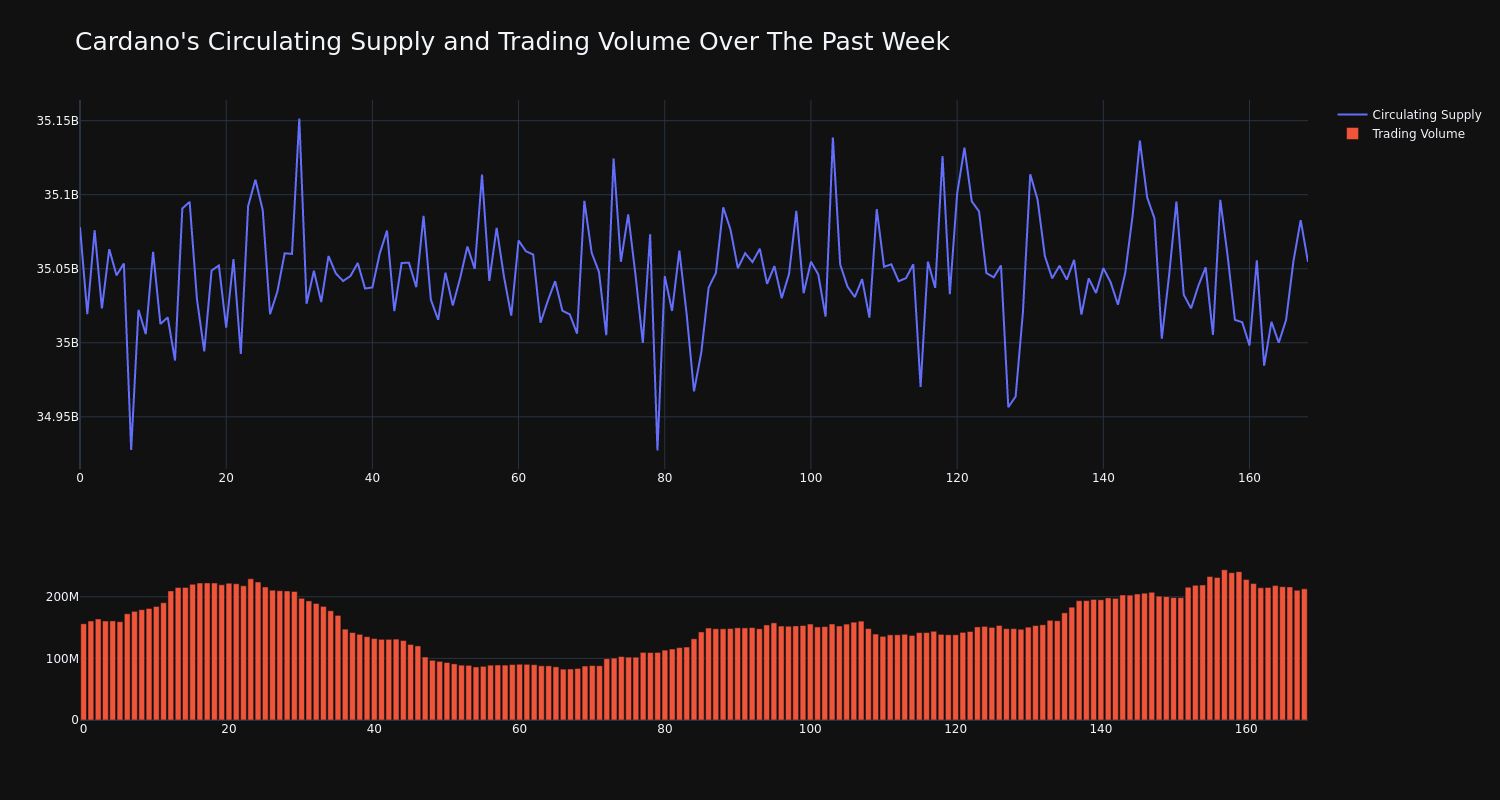Click x-axis tick 160 under the line chart
The height and width of the screenshot is (800, 1500).
1249,478
